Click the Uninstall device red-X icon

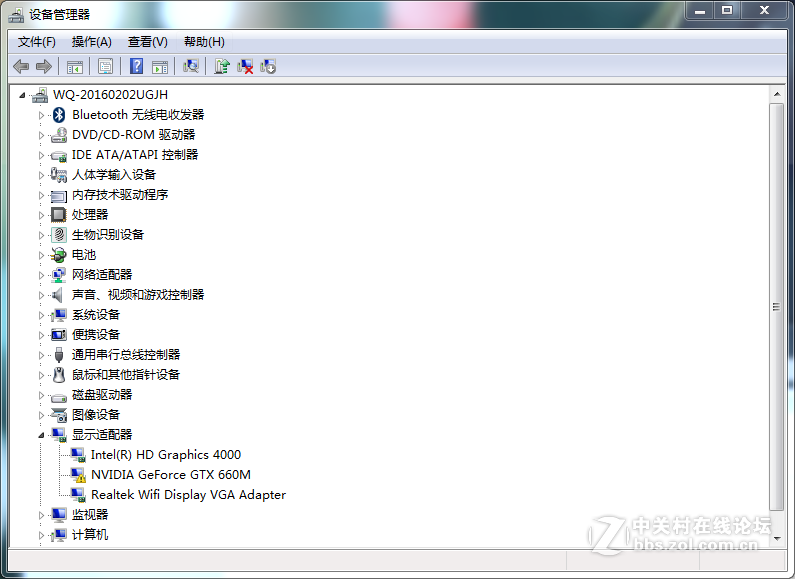pos(245,66)
